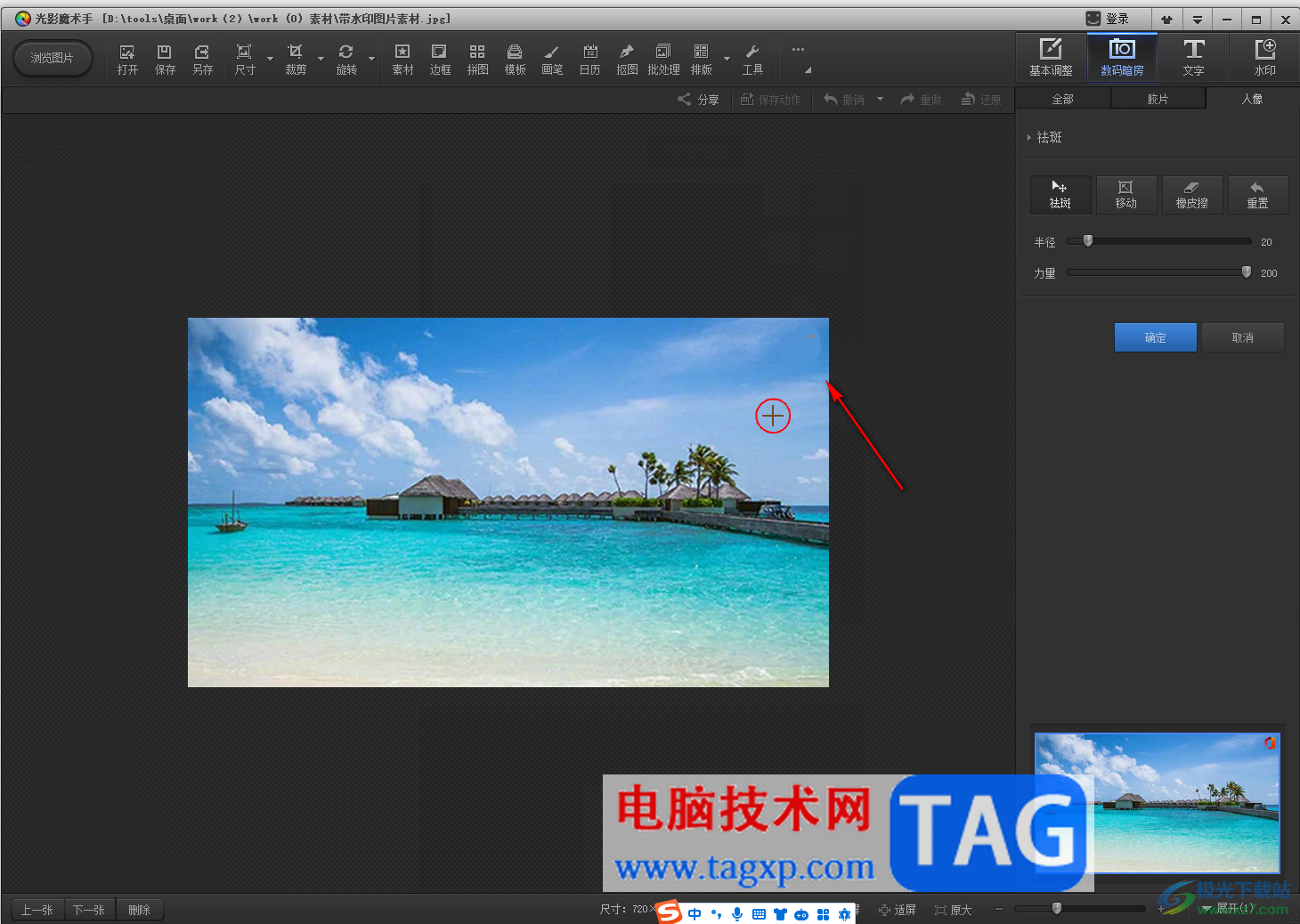
Task: Cancel with the 取消 button
Action: (x=1242, y=337)
